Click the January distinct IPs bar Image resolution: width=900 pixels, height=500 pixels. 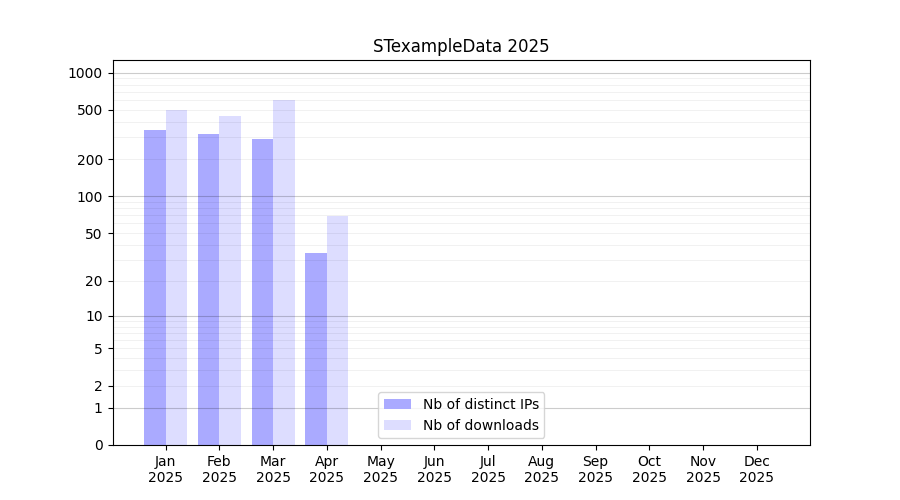[x=155, y=288]
